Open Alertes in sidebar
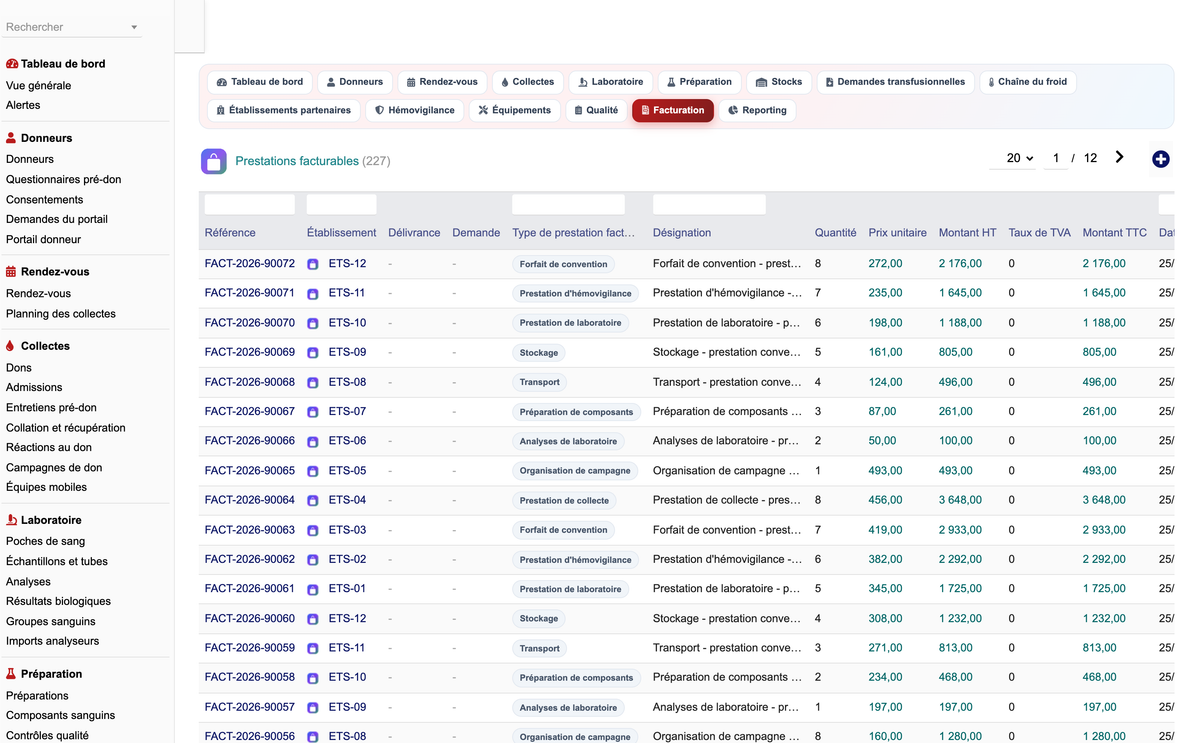The width and height of the screenshot is (1200, 743). coord(23,105)
